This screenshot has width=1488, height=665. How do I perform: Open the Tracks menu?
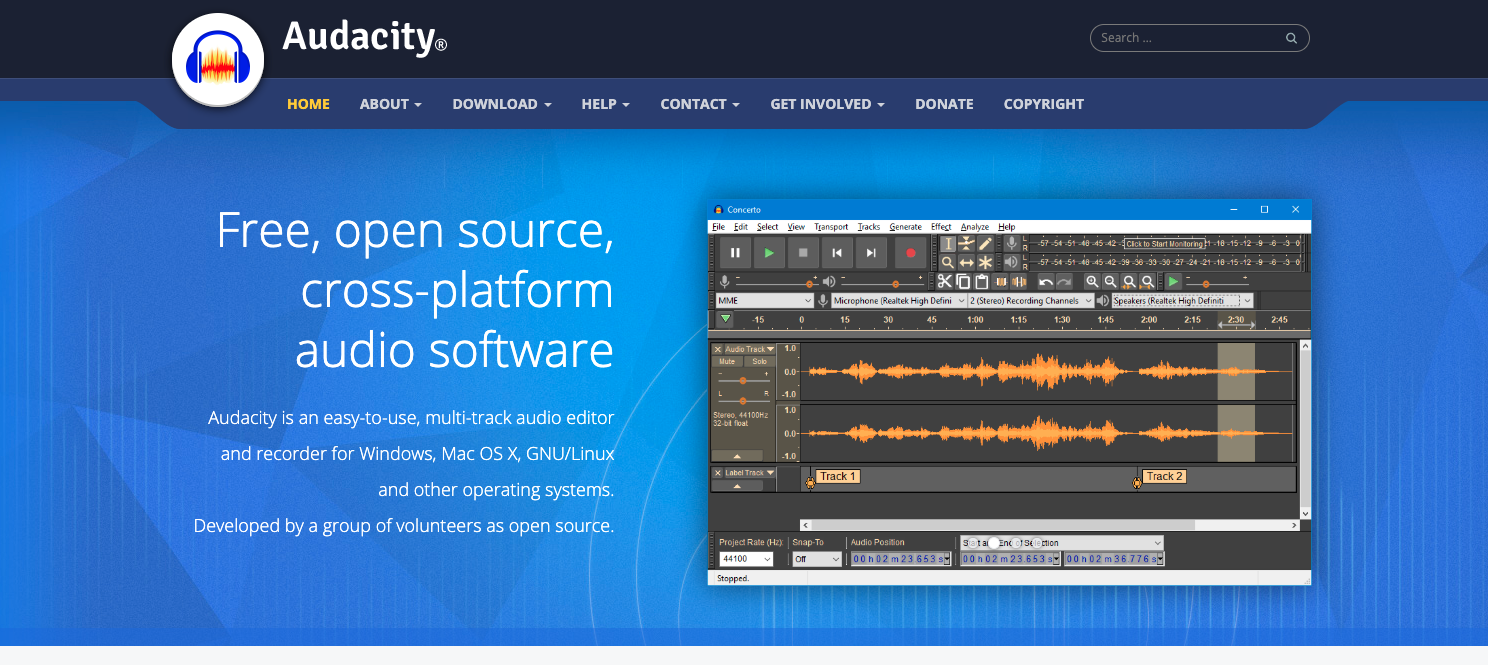[869, 227]
